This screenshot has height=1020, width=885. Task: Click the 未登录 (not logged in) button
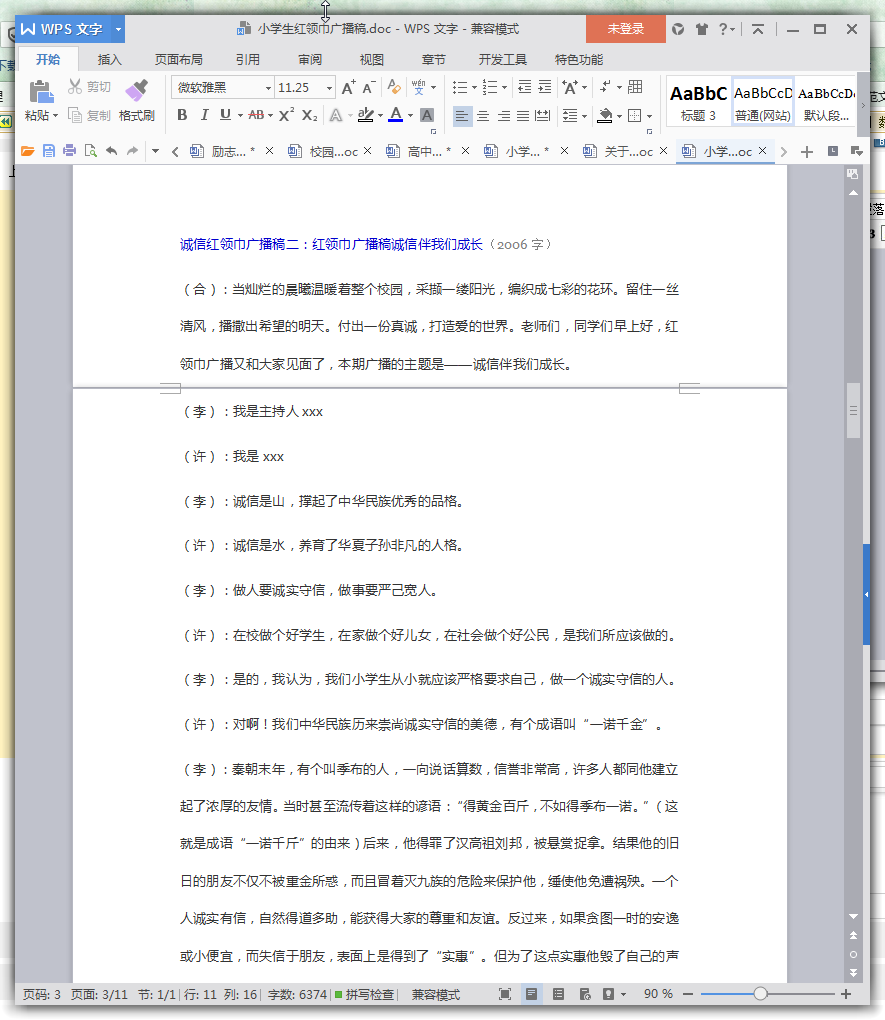[x=625, y=29]
